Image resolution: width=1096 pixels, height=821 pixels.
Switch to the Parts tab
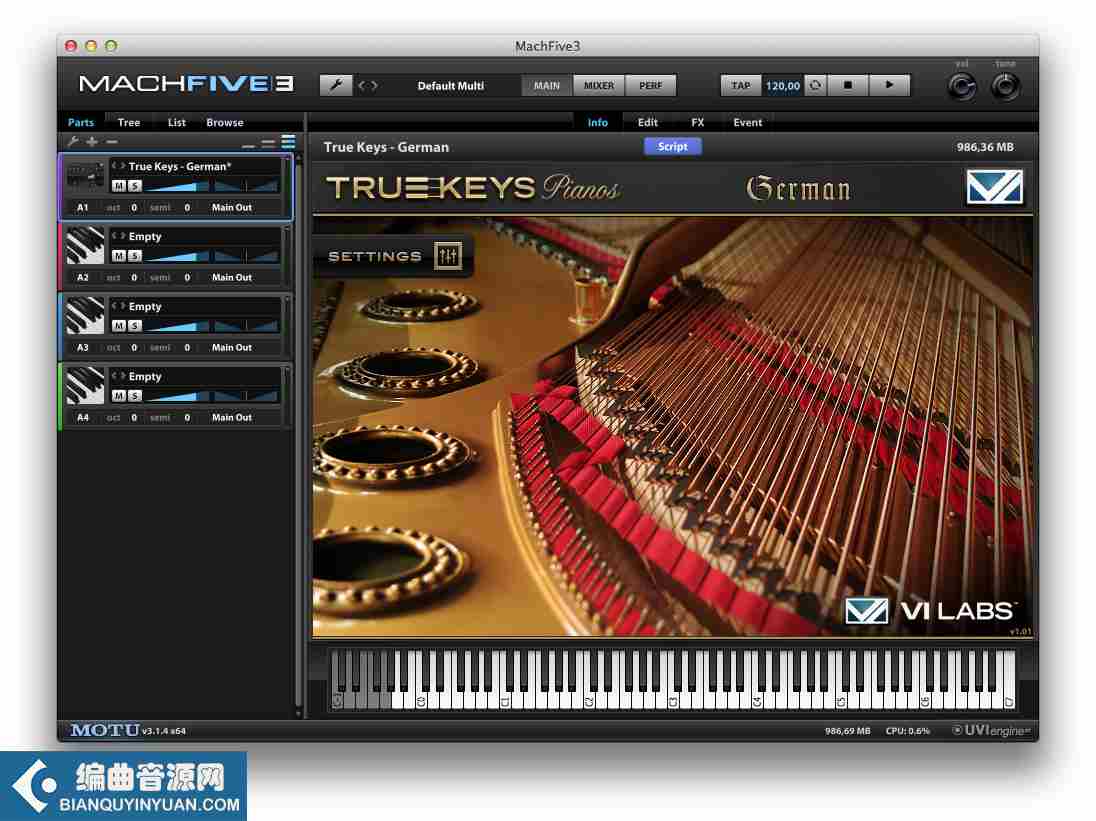(80, 122)
